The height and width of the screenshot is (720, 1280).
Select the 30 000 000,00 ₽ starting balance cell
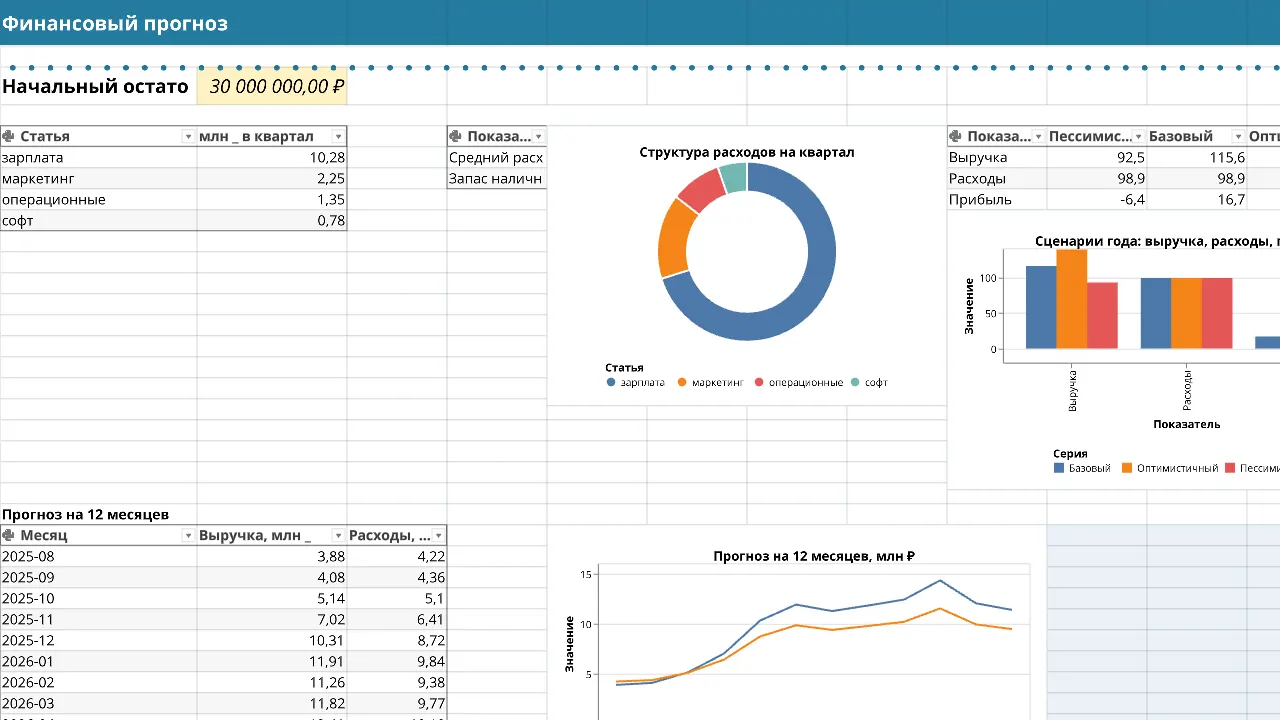(x=272, y=86)
